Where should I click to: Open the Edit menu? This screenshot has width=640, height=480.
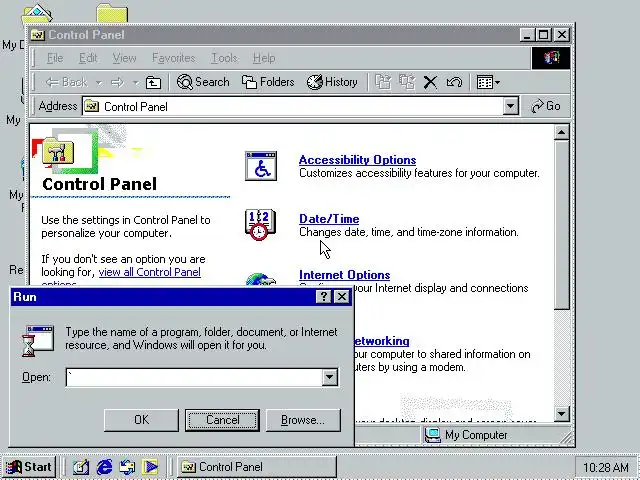(88, 58)
